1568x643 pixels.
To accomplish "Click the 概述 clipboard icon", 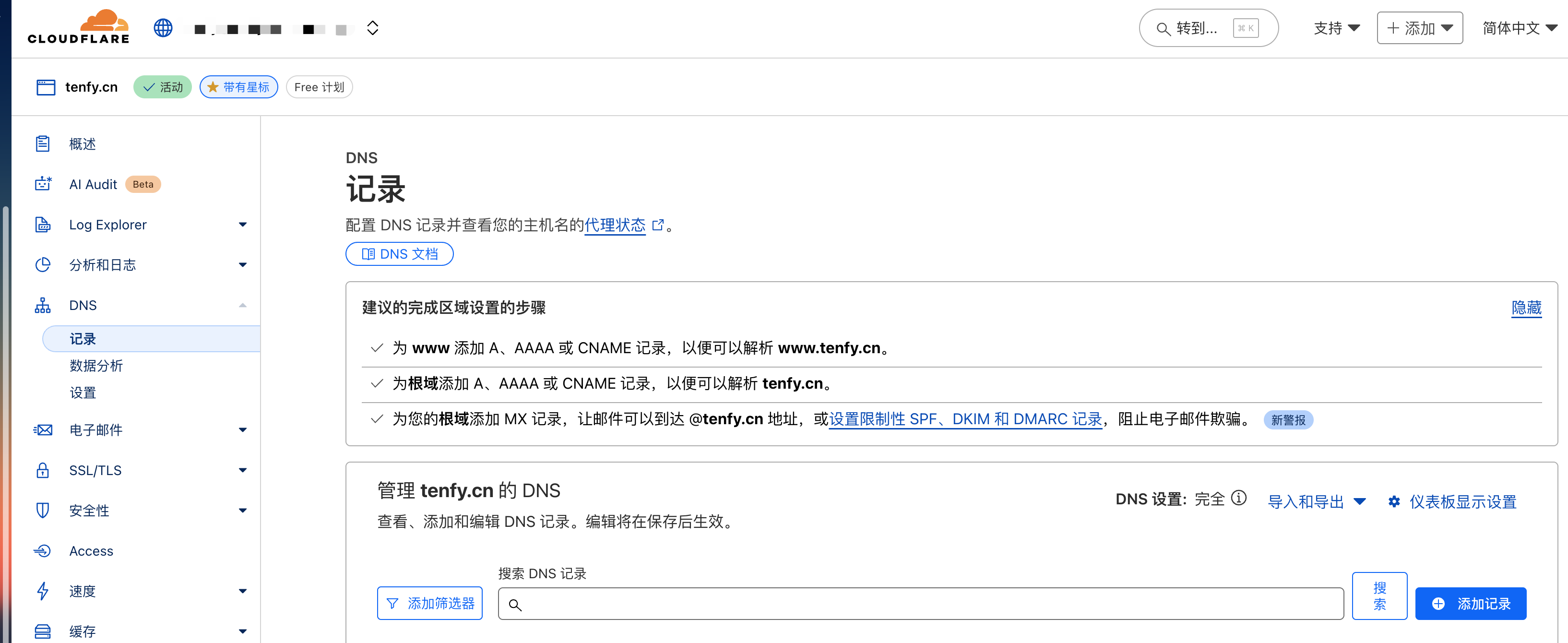I will click(43, 143).
